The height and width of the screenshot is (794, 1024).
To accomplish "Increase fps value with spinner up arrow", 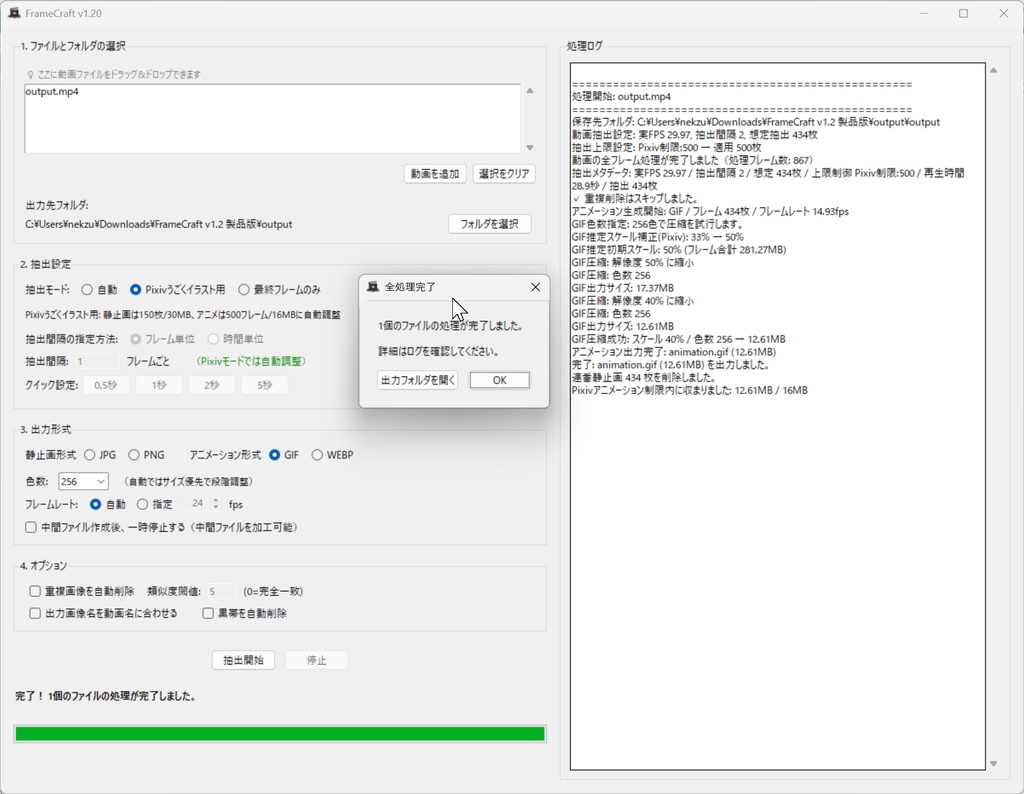I will coord(216,500).
